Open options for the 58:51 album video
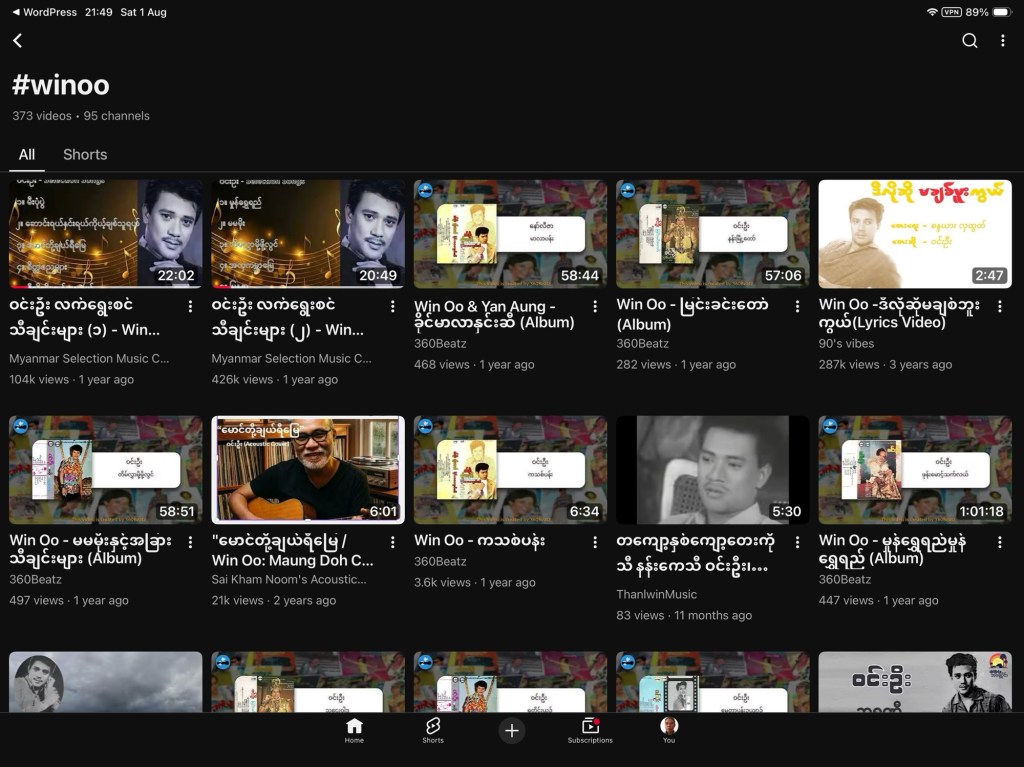Screen dimensions: 1024x767 (x=190, y=542)
